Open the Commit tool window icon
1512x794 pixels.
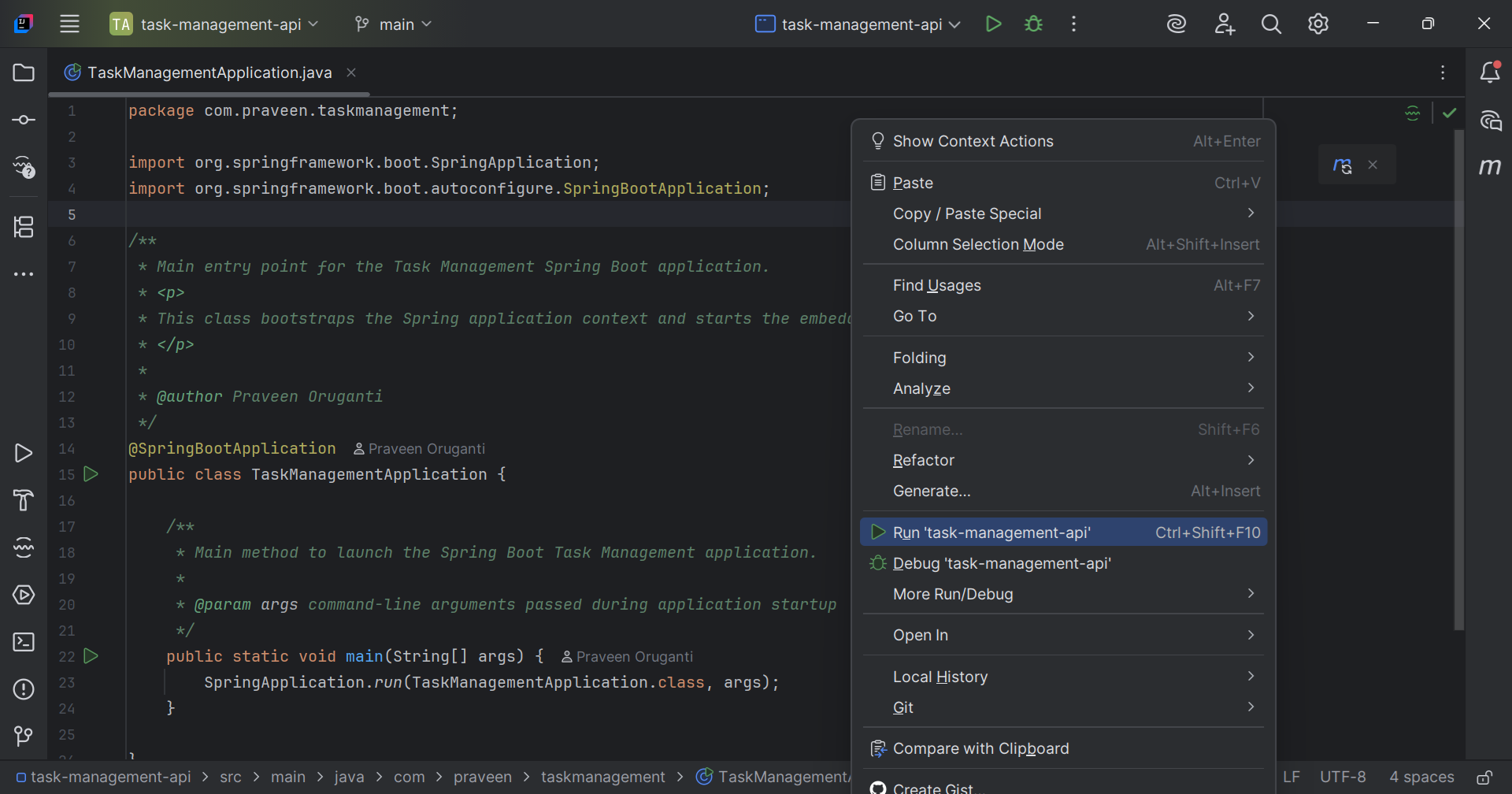point(24,120)
